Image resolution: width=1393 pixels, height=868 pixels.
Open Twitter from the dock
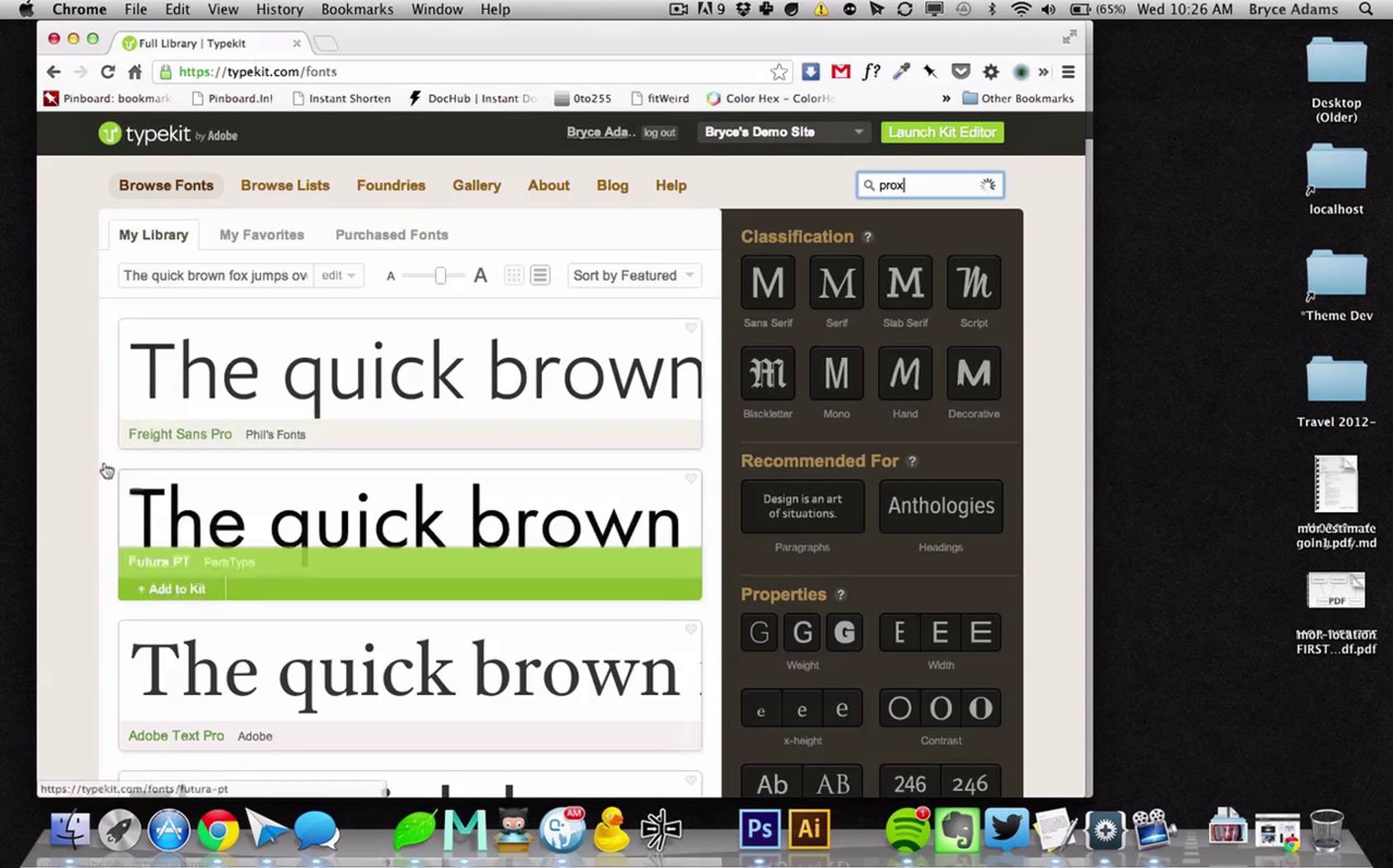click(1007, 830)
